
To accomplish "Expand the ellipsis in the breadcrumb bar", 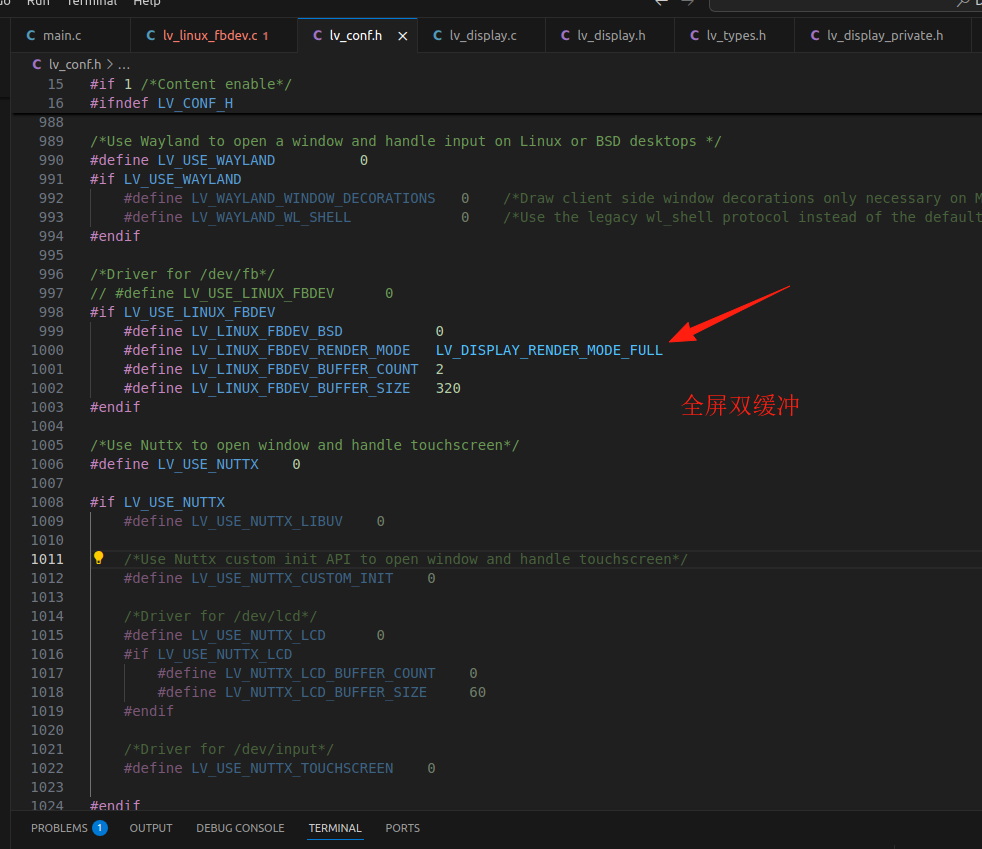I will [124, 63].
